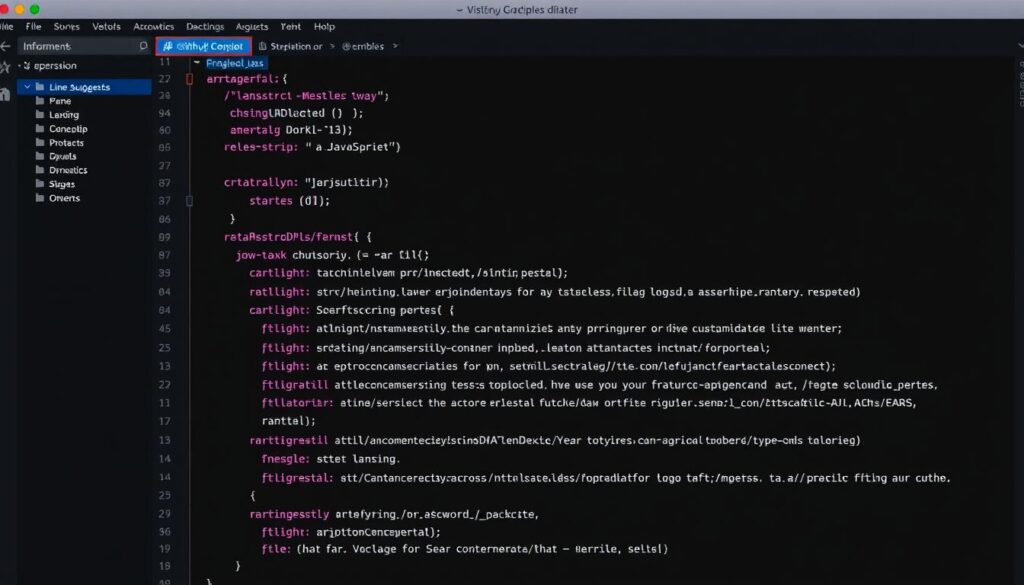Click the arrtagerfal:{ code line
Image resolution: width=1024 pixels, height=585 pixels.
coord(247,79)
